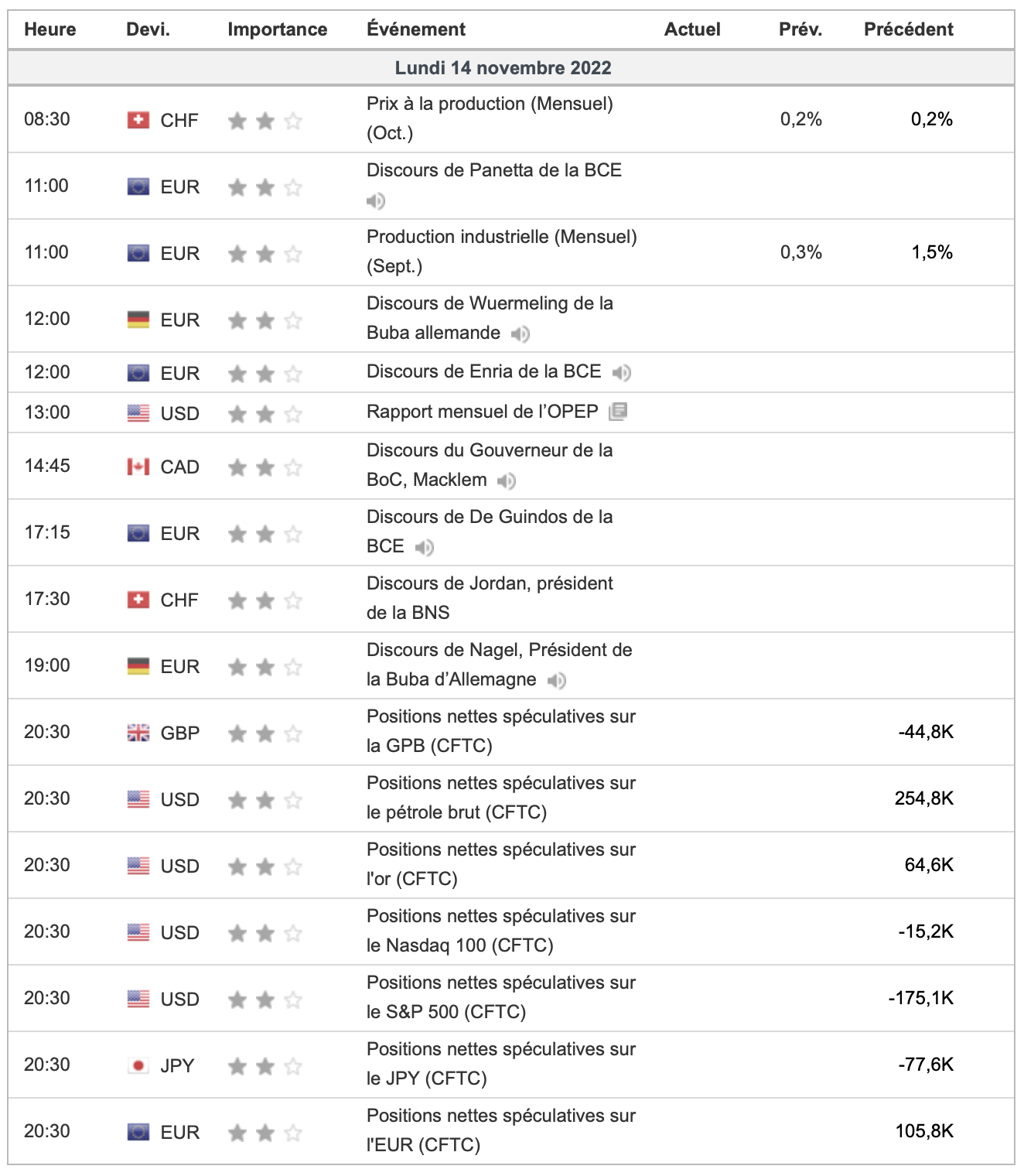This screenshot has width=1024, height=1176.
Task: Open speculative positions on pétrole brut event
Action: [x=500, y=797]
